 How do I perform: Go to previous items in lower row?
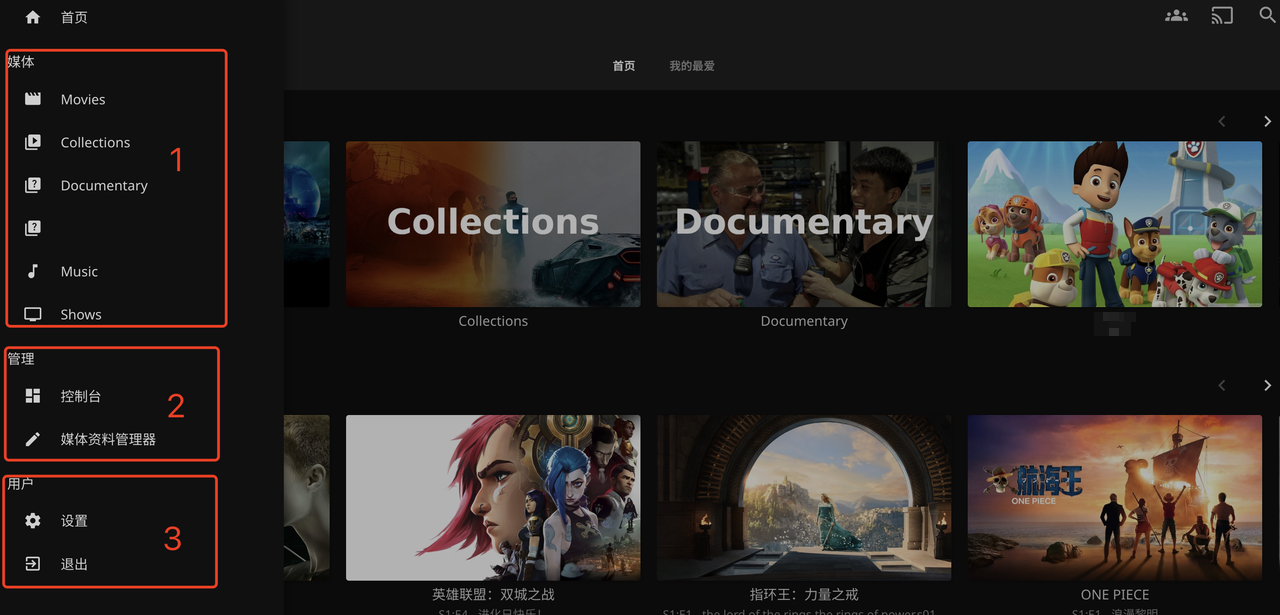tap(1222, 386)
